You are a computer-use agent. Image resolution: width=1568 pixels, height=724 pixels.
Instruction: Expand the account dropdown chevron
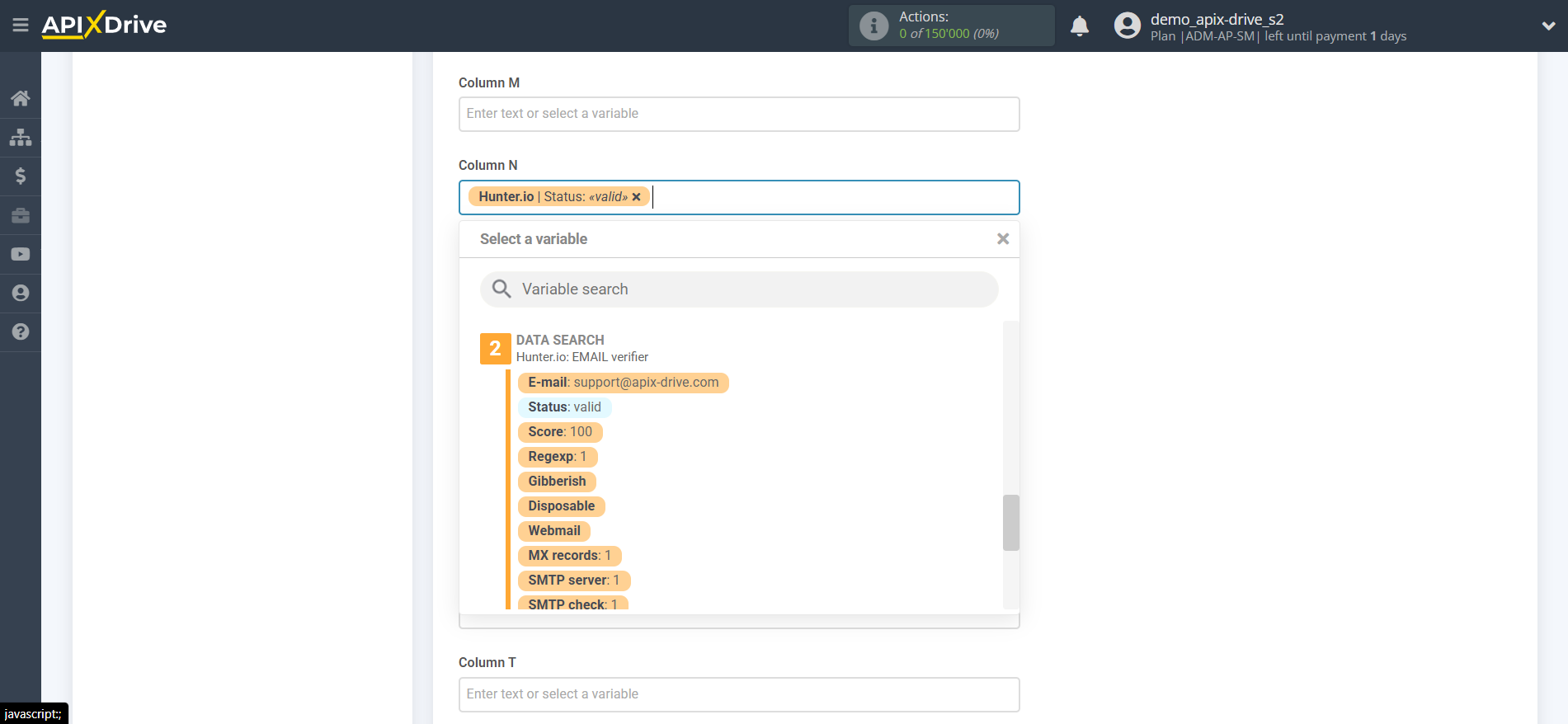click(1548, 26)
